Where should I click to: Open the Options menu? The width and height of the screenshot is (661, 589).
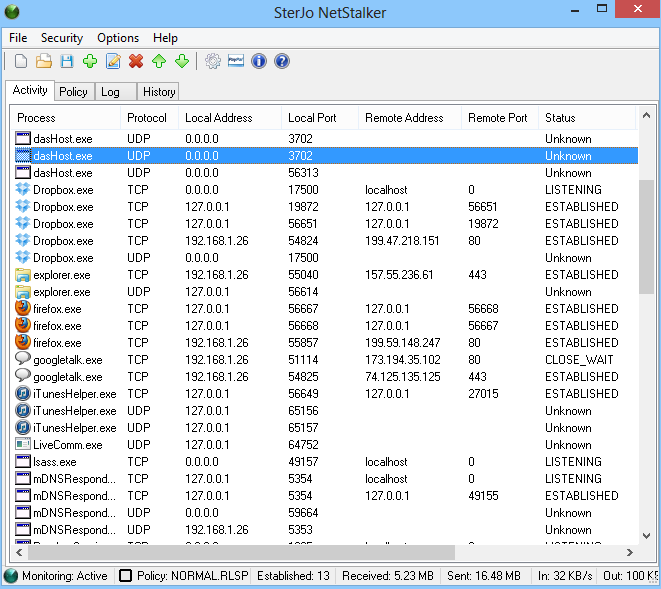(x=118, y=38)
